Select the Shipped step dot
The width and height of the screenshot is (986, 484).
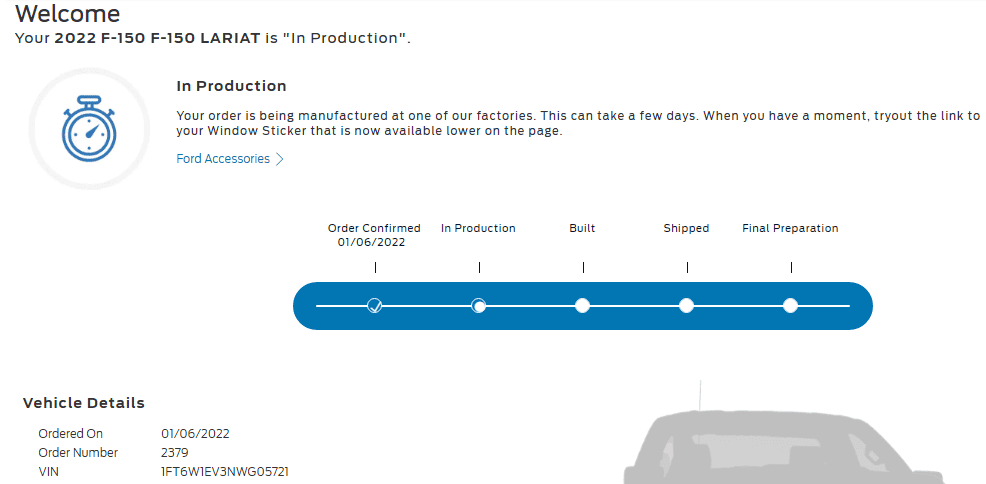[686, 305]
